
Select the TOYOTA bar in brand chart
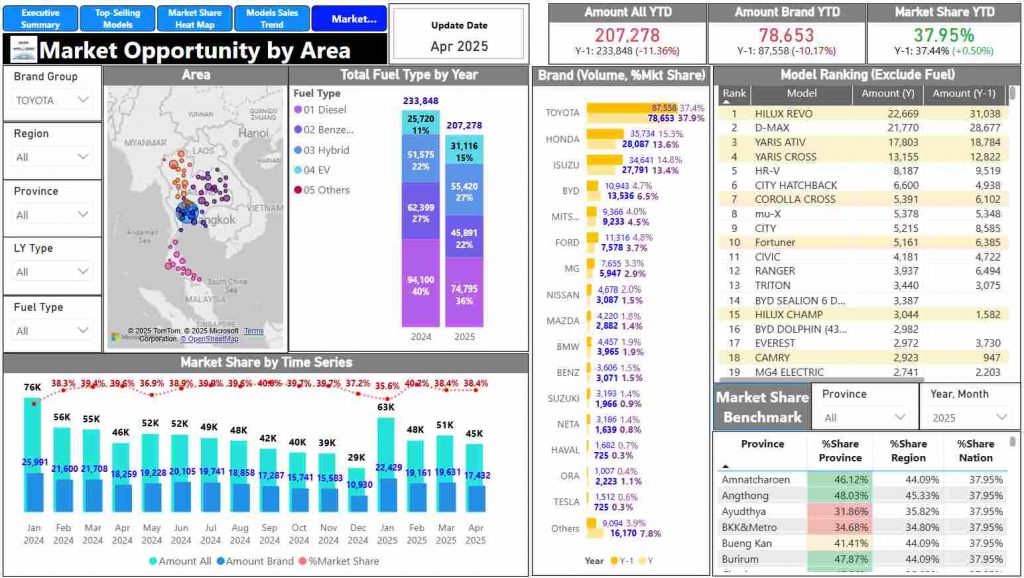tap(632, 107)
